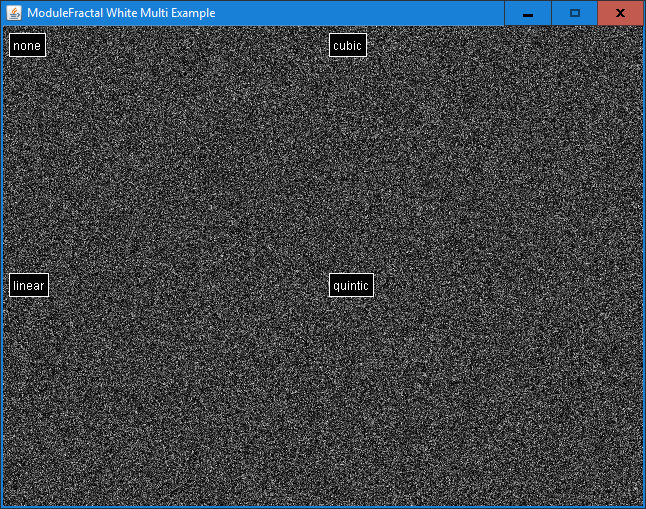Select the "cubic" interpolation label
This screenshot has width=646, height=509.
click(x=347, y=45)
